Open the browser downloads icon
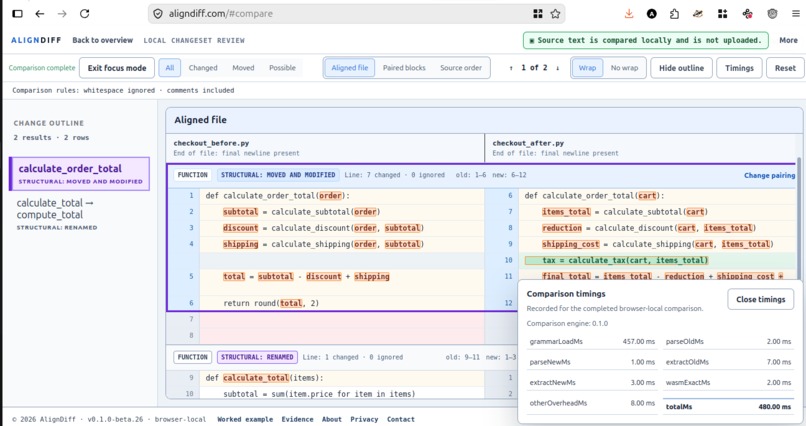This screenshot has width=806, height=426. [629, 14]
